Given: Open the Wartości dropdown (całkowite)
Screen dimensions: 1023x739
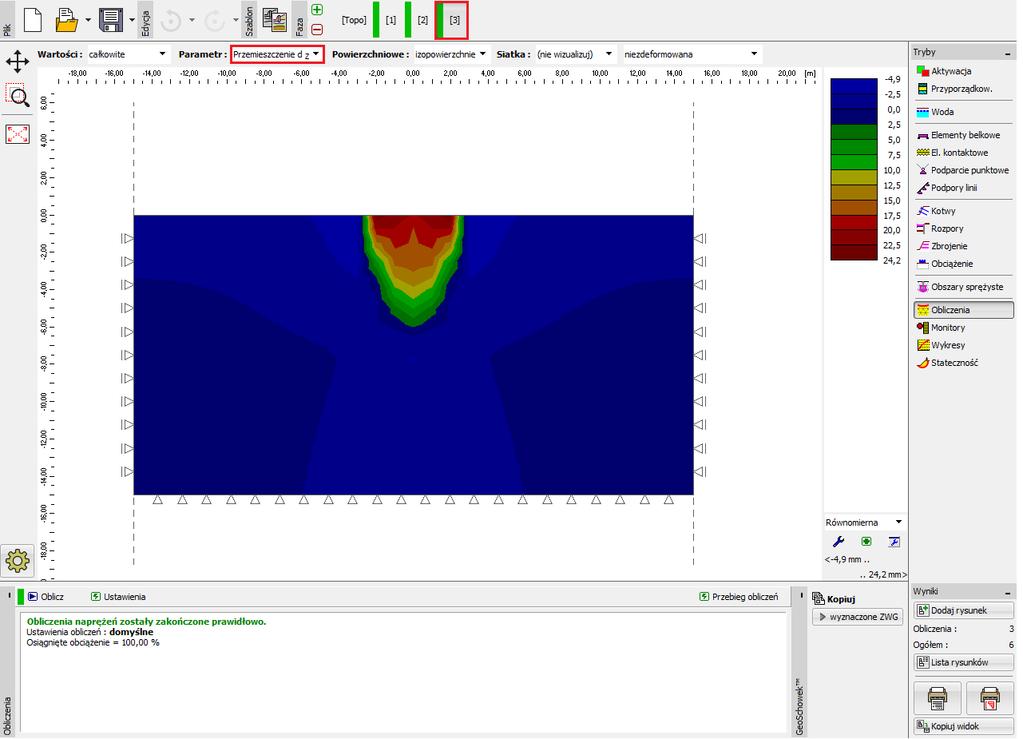Looking at the screenshot, I should point(127,54).
